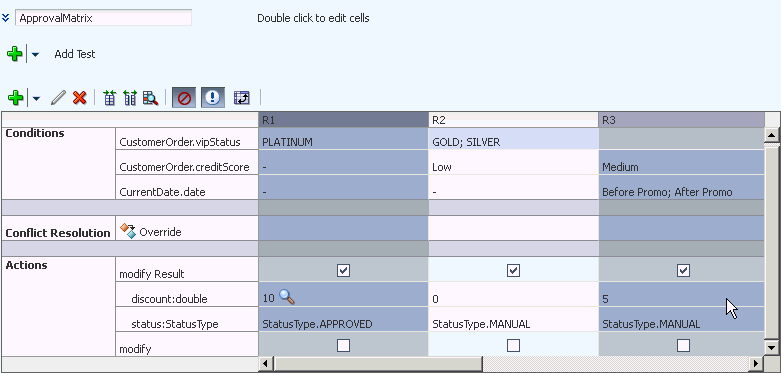Toggle the red no-entry conflicts icon
Image resolution: width=781 pixels, height=373 pixels.
coord(184,98)
